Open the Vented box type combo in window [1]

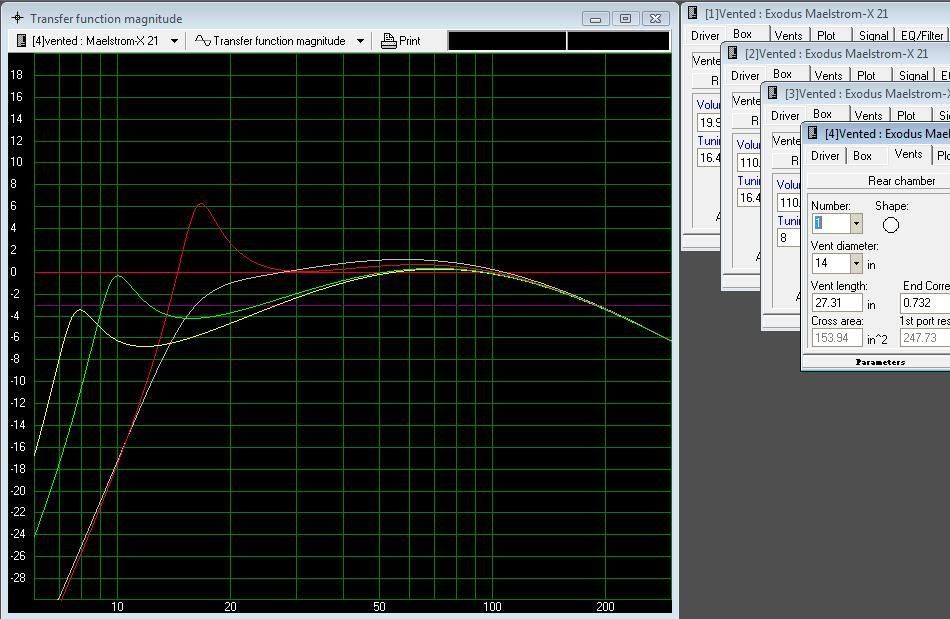click(706, 61)
